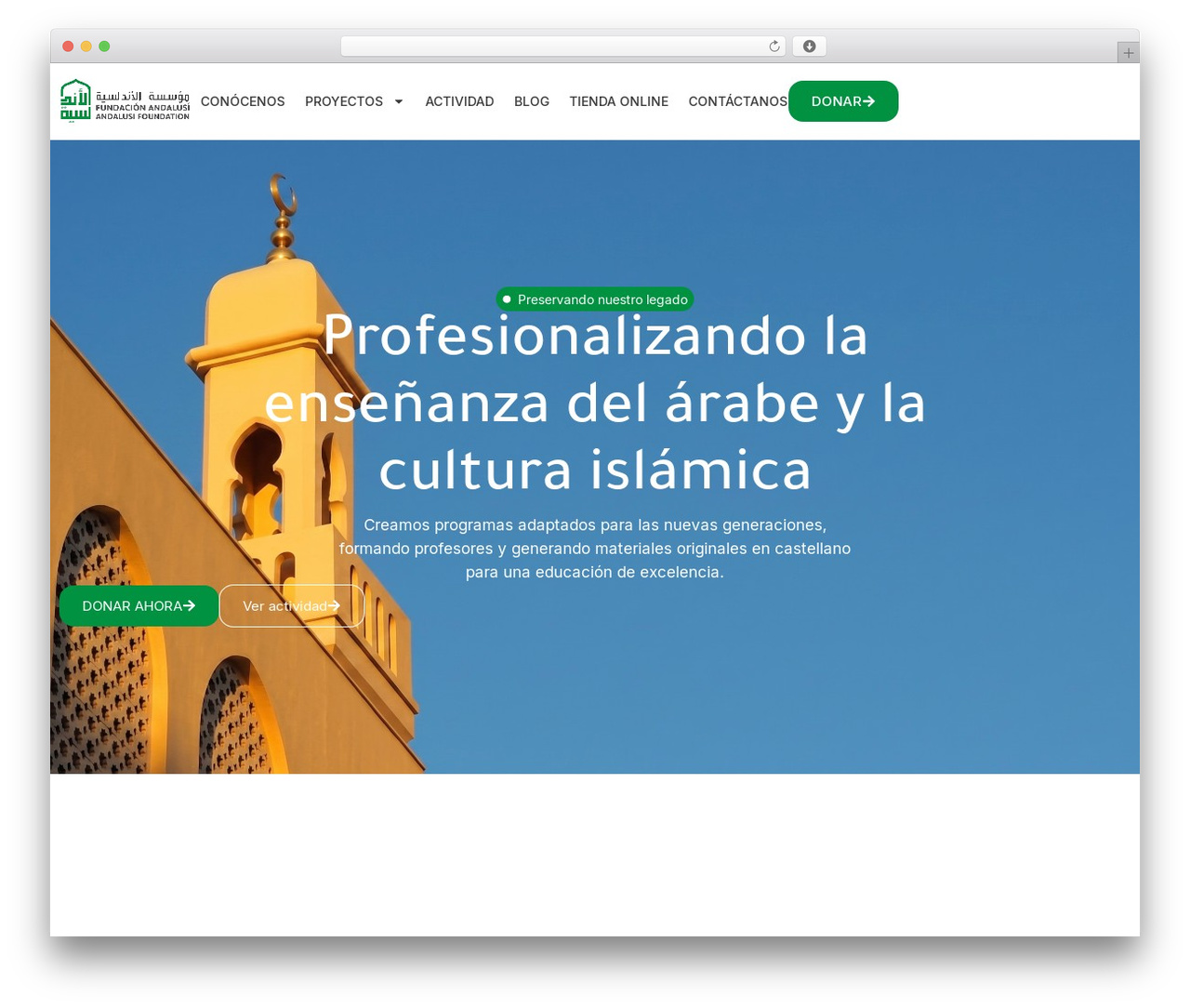This screenshot has height=1008, width=1190.
Task: Open the CONTÁCTANOS menu item
Action: pos(737,101)
